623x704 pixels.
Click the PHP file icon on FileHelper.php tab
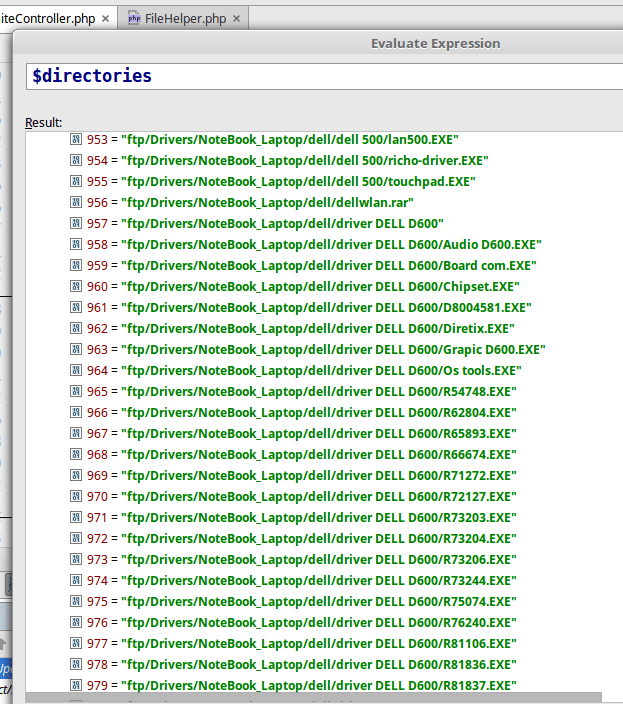pos(134,18)
